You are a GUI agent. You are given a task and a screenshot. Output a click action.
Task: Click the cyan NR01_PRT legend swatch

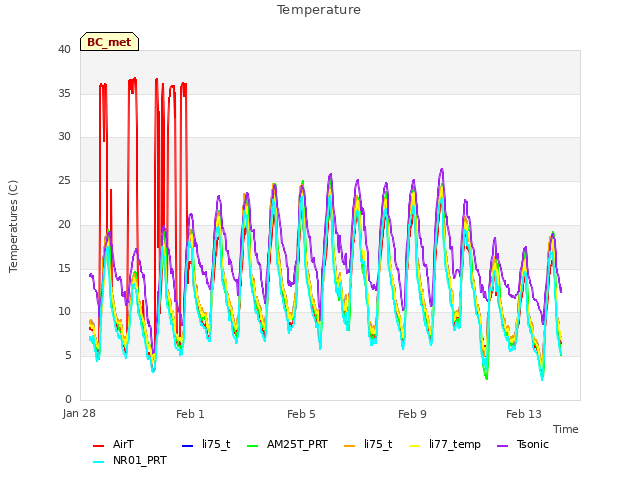coord(98,461)
